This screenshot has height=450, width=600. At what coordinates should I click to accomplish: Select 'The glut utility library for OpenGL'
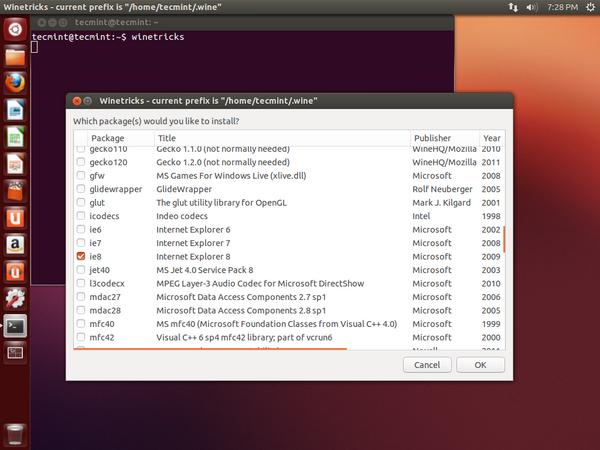221,202
